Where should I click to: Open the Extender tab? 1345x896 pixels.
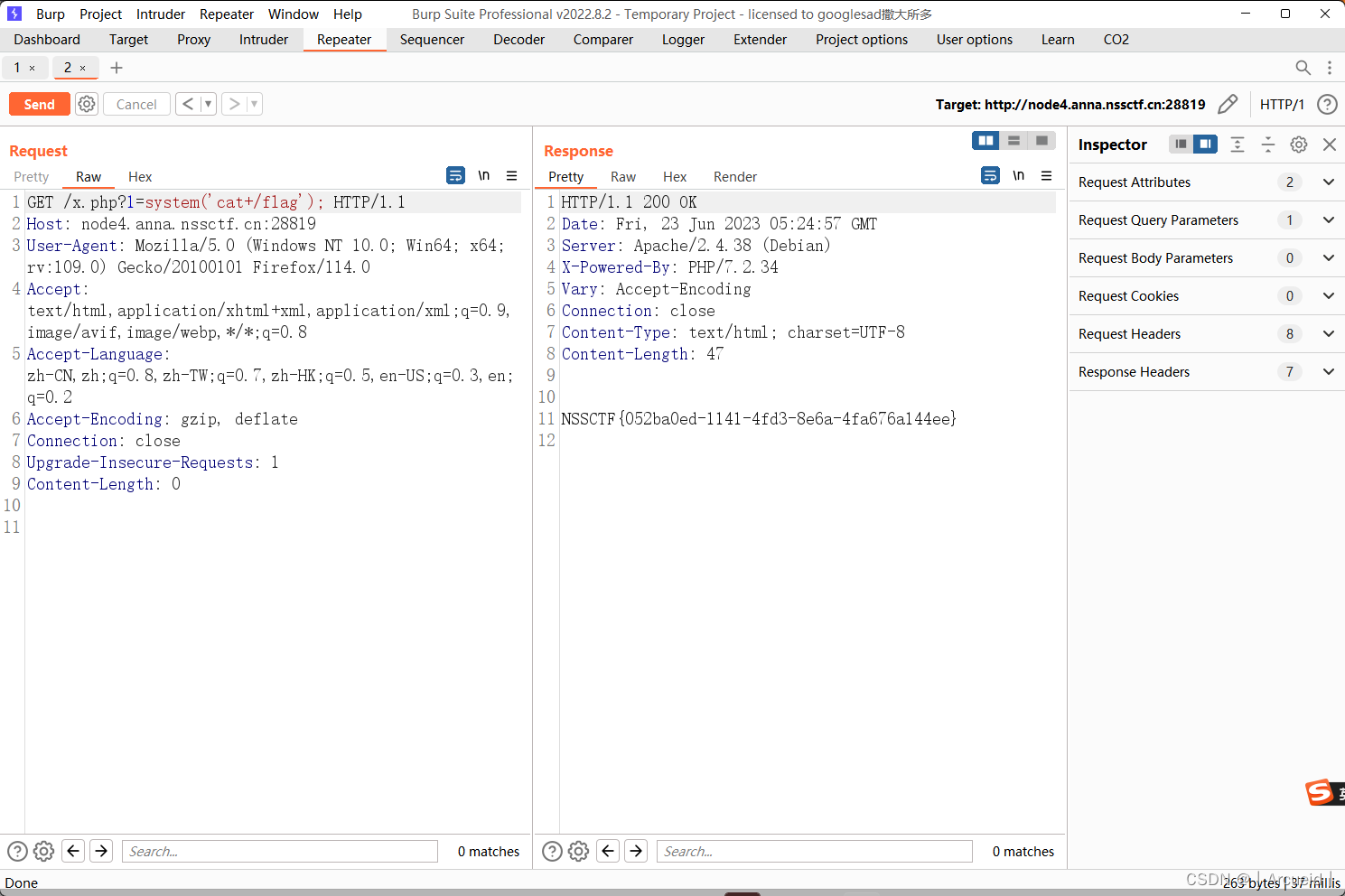(760, 40)
